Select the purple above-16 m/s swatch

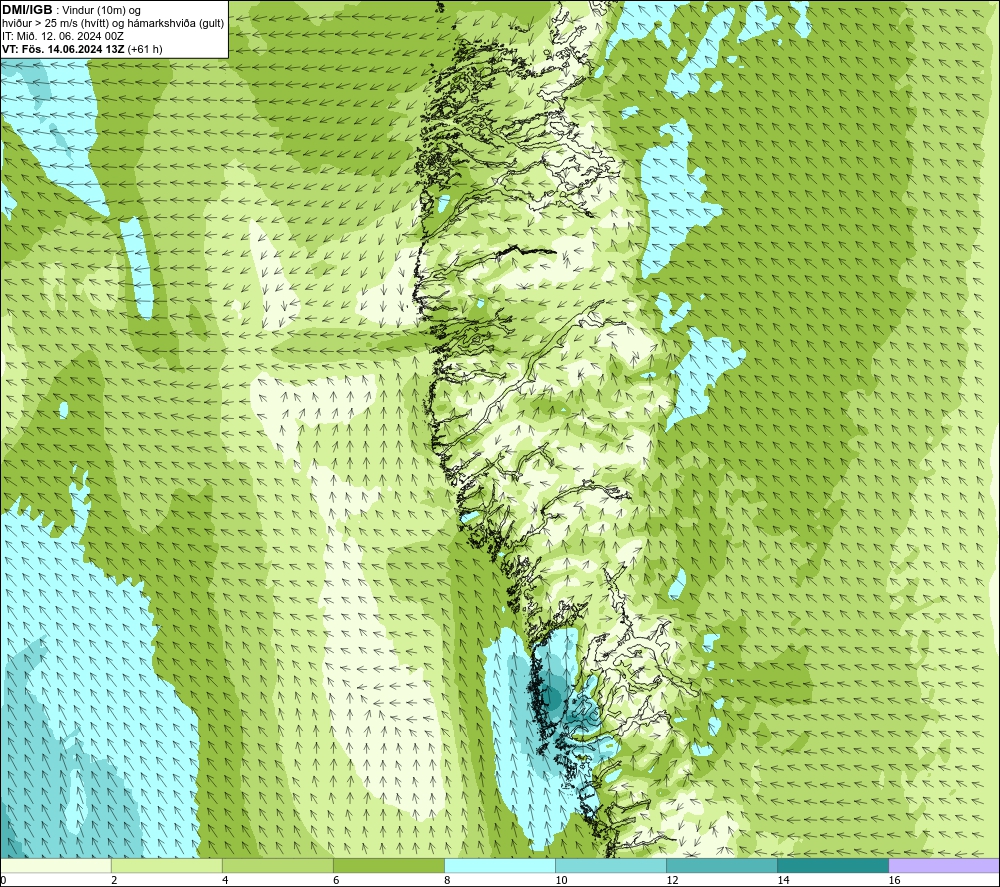[944, 865]
